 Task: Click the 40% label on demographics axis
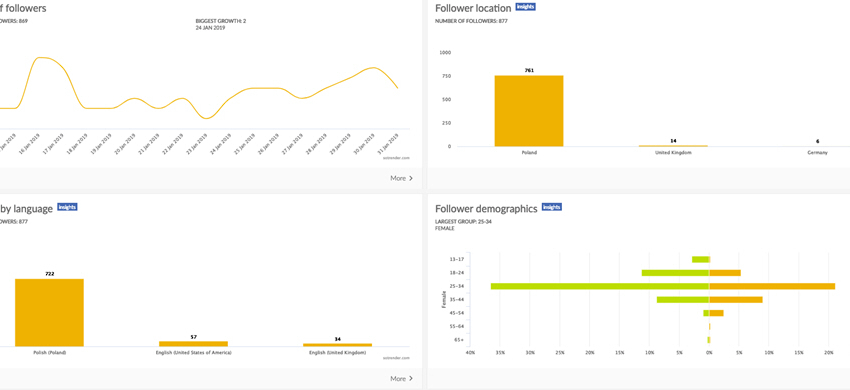click(471, 353)
